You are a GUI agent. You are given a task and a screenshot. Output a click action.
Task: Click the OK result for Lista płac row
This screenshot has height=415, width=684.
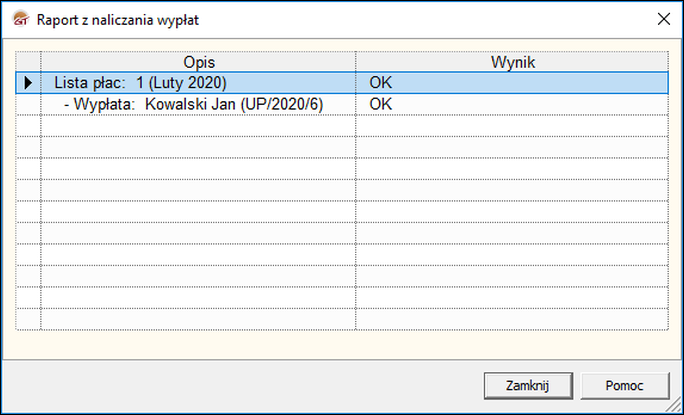coord(381,83)
